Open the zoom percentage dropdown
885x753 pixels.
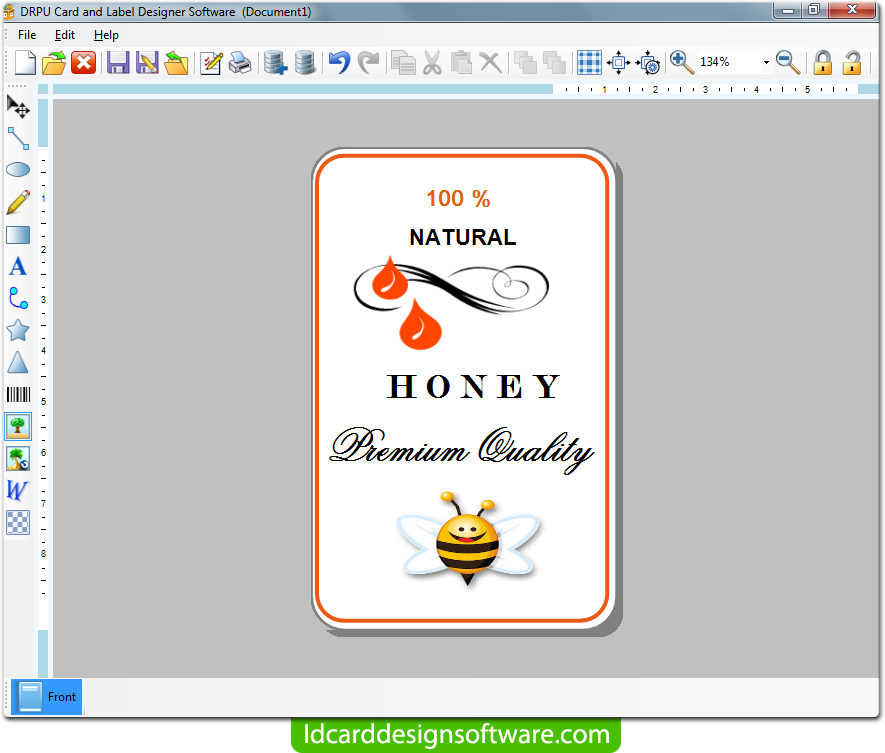(x=766, y=62)
